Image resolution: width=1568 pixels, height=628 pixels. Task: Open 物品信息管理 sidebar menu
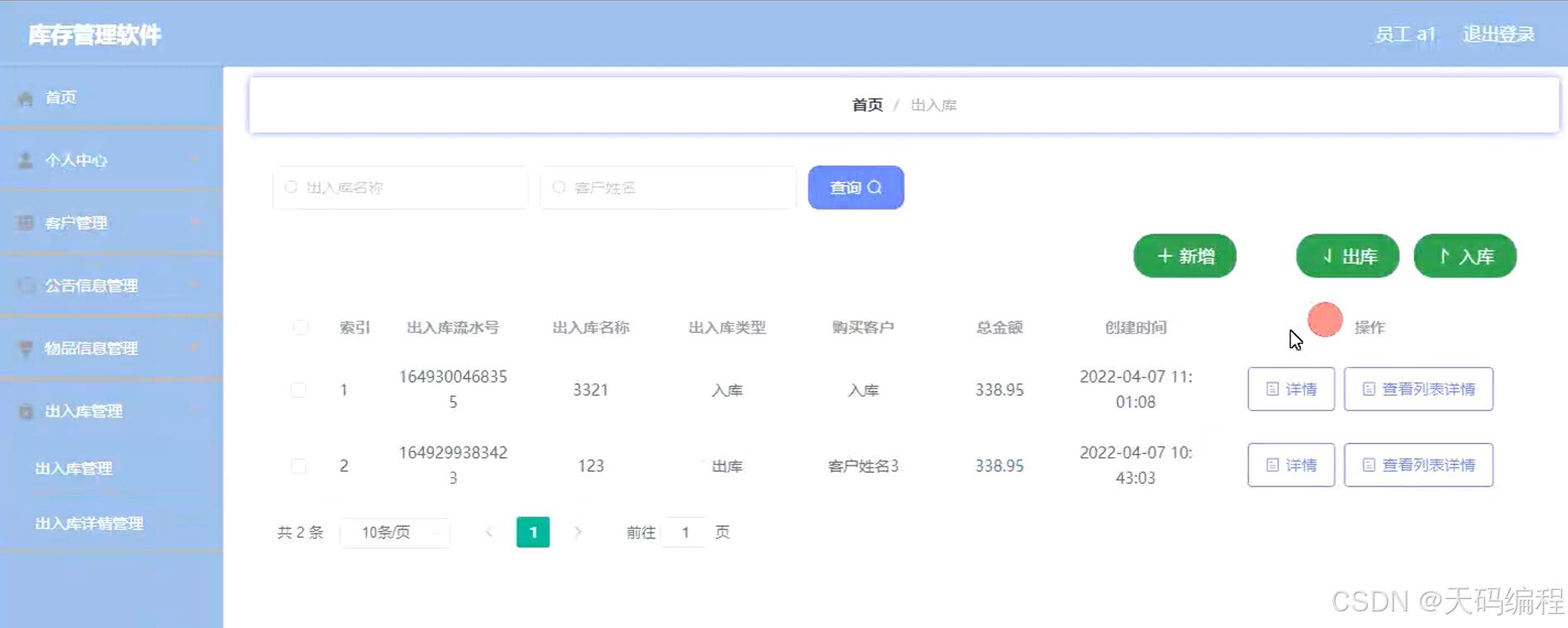click(111, 349)
